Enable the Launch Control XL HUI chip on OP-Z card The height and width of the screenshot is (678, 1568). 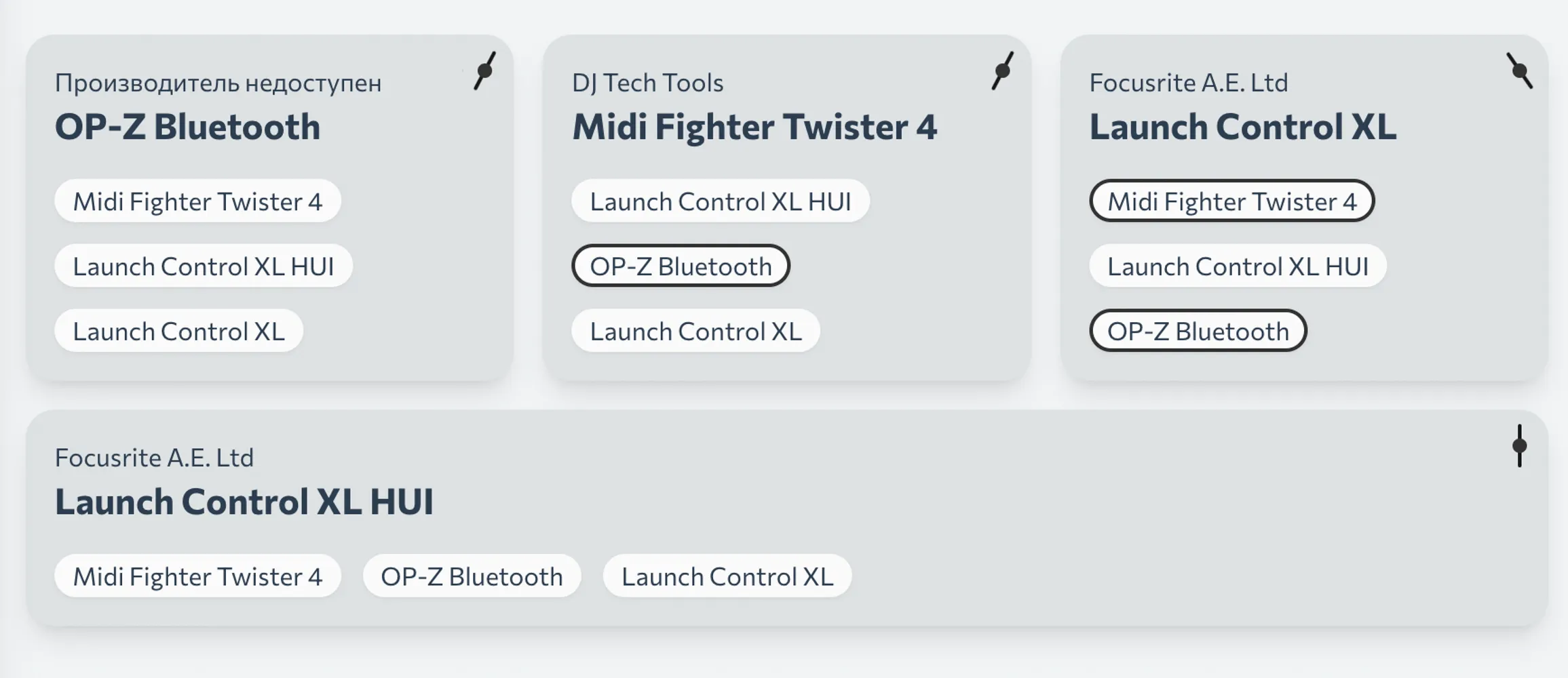click(202, 266)
